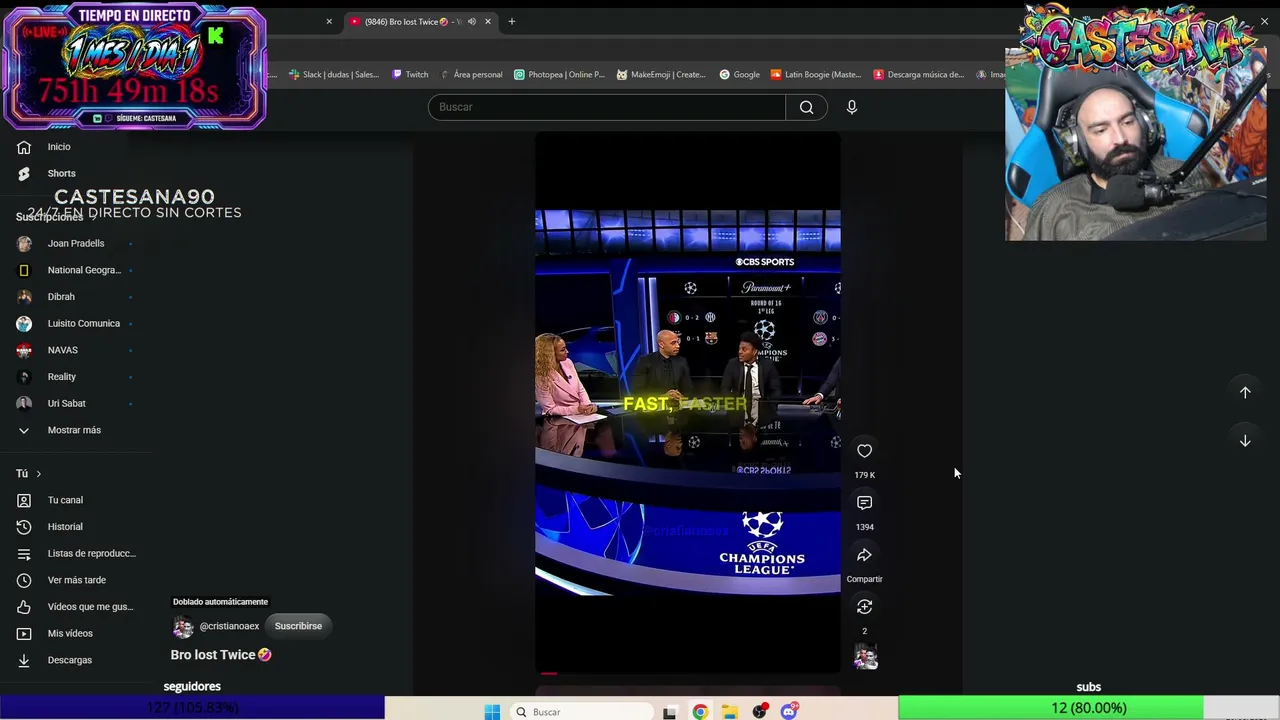Open the Twitch bookmark

[410, 75]
